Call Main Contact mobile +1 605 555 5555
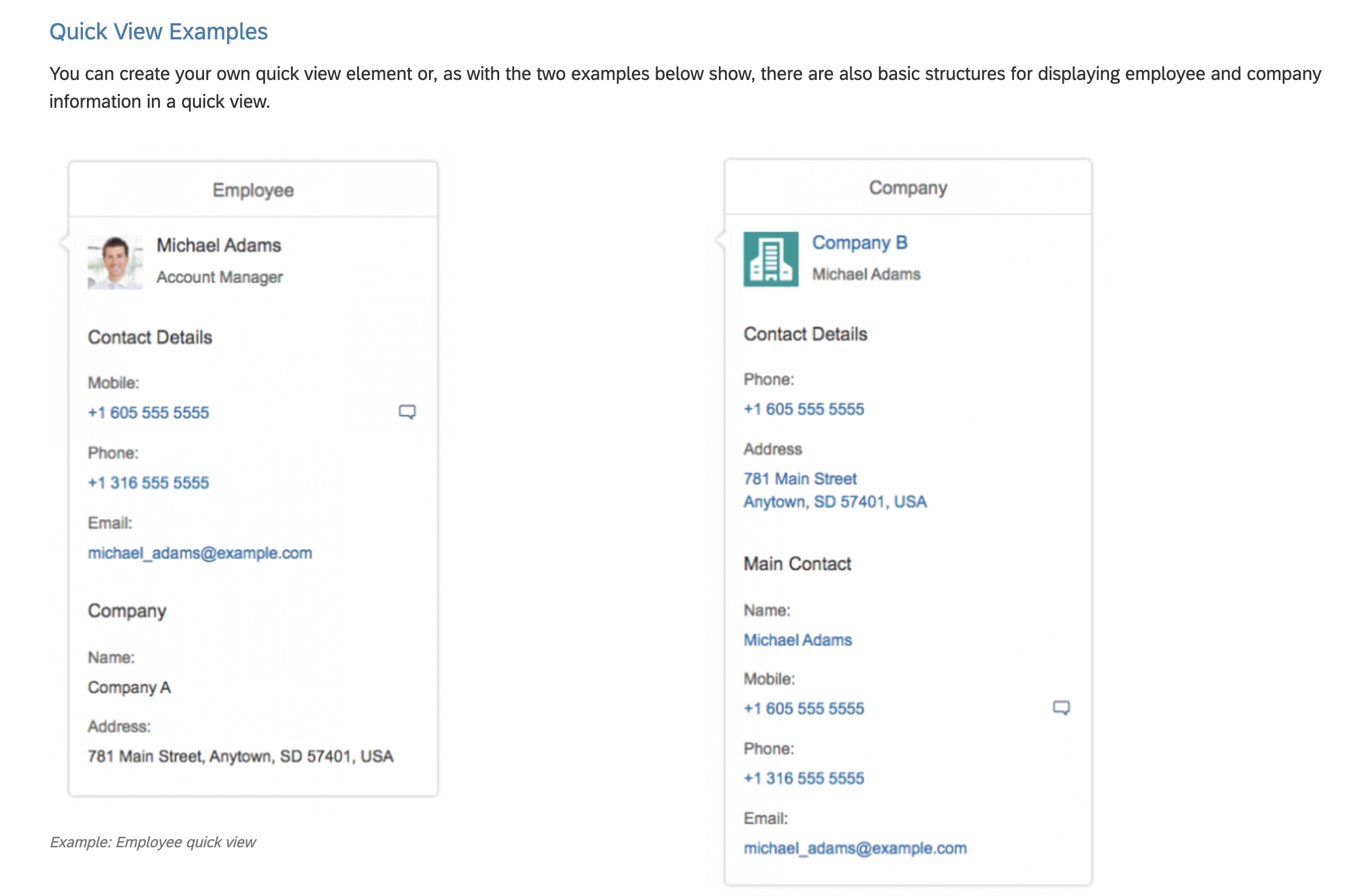 pos(804,708)
